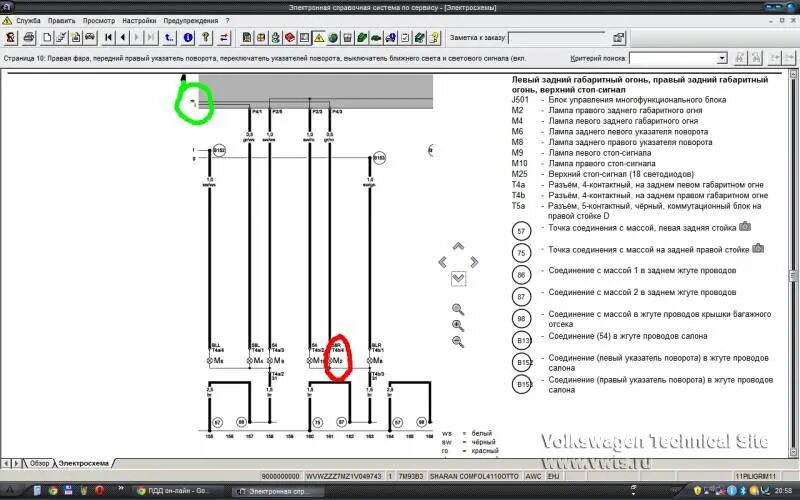Expand the Критерий поиска dropdown
Image resolution: width=800 pixels, height=500 pixels.
pyautogui.click(x=721, y=58)
